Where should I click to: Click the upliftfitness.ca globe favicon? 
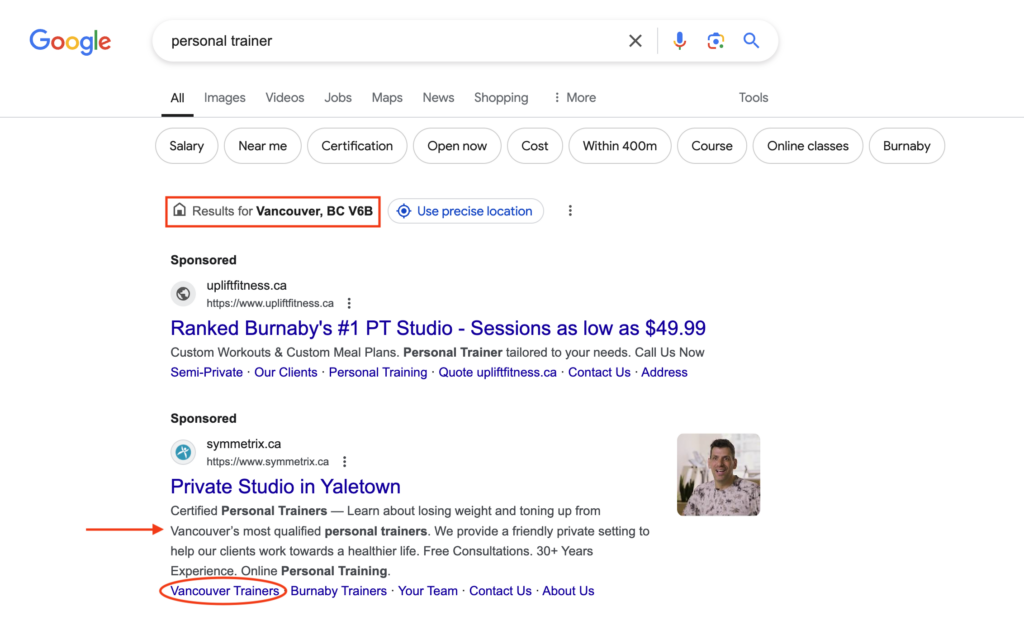(184, 294)
